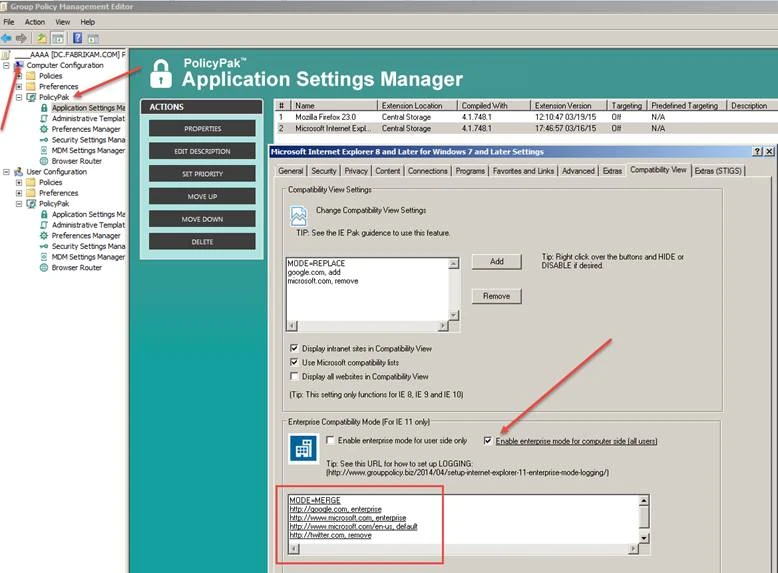Uncheck Use Microsoft compatibility lists
Screen dimensions: 778x573
coord(294,362)
